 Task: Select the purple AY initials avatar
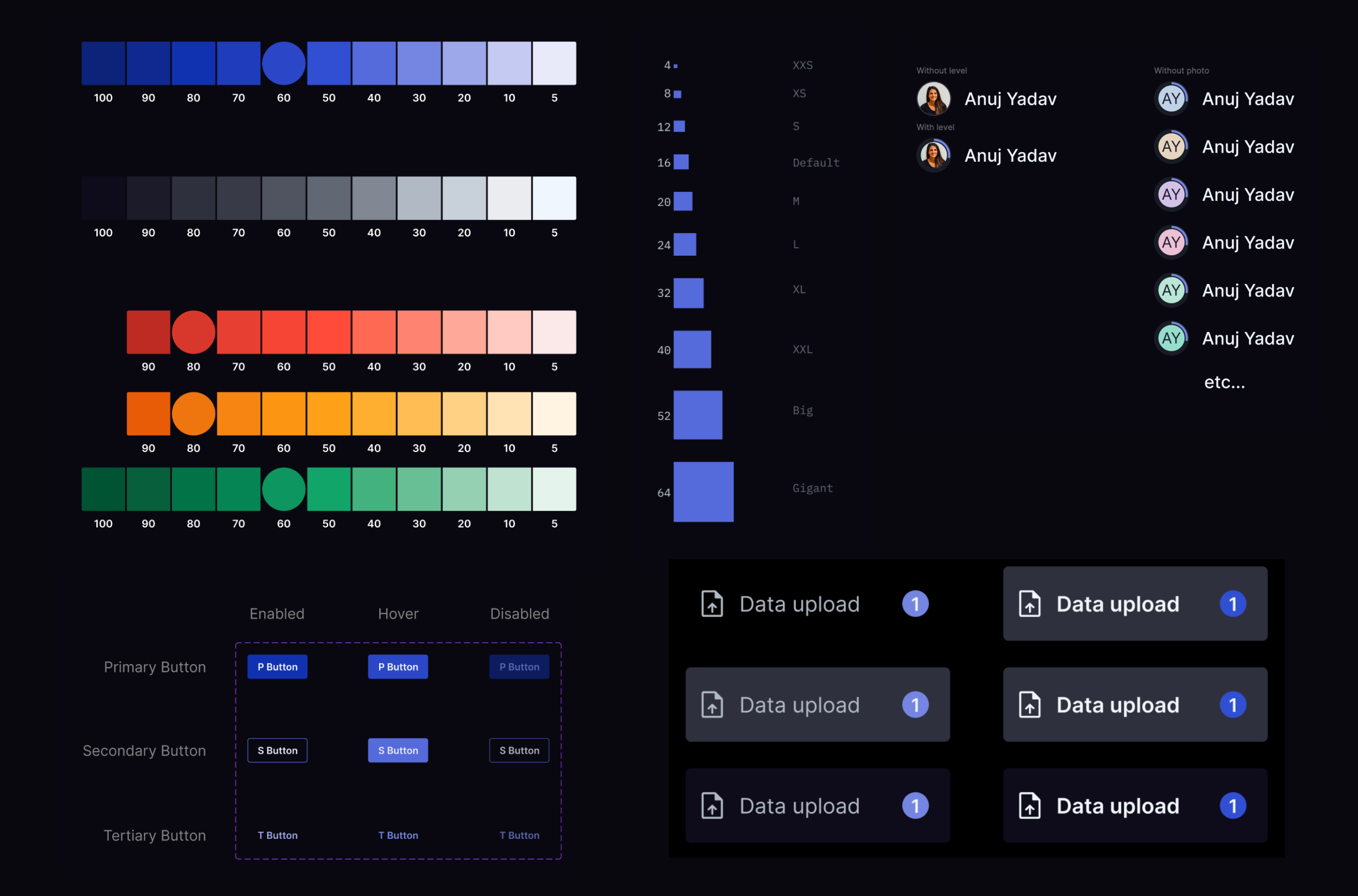[1171, 195]
